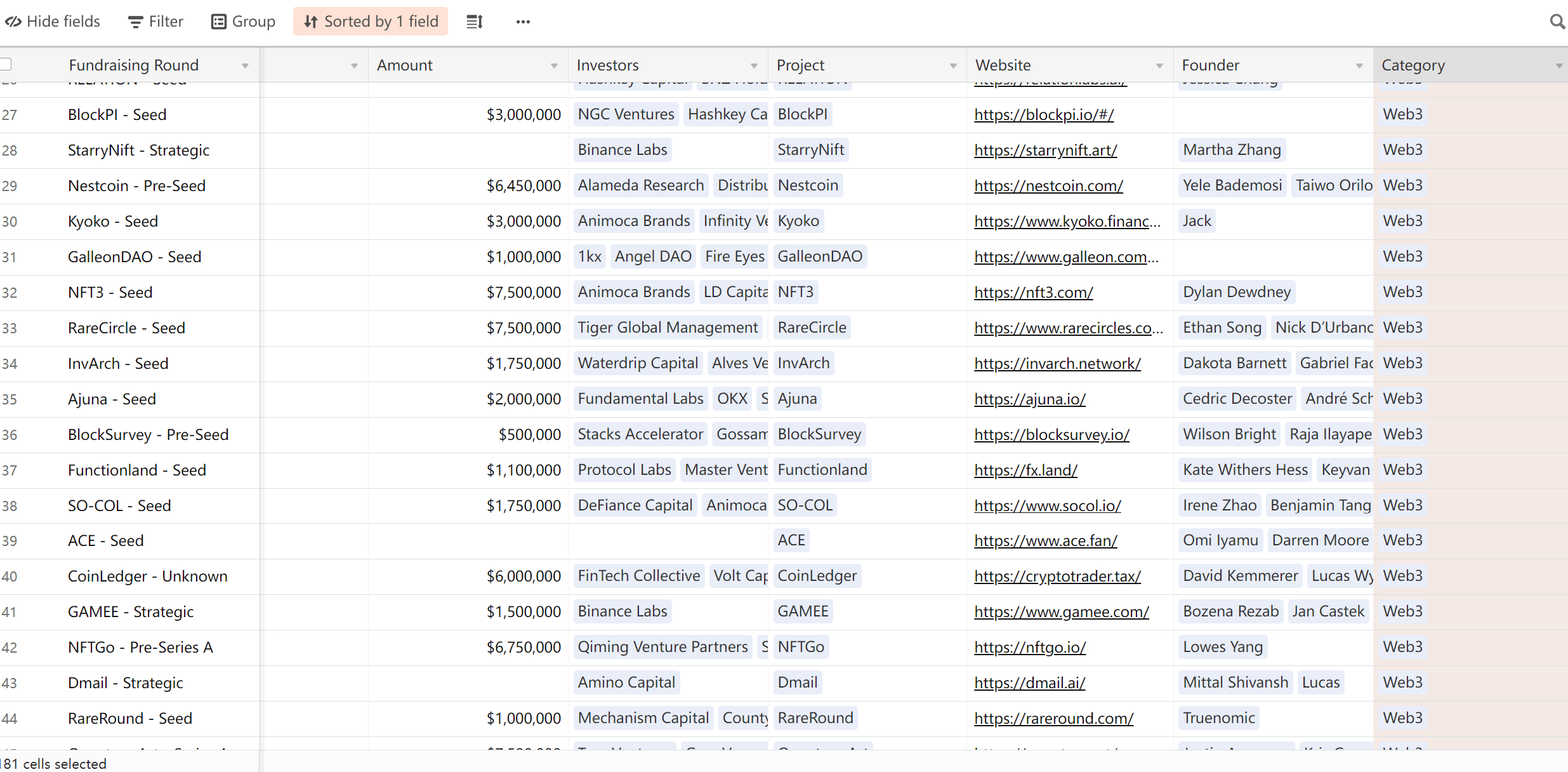Open the unnamed column dropdown arrow
Screen dimensions: 1568x772
click(x=354, y=65)
